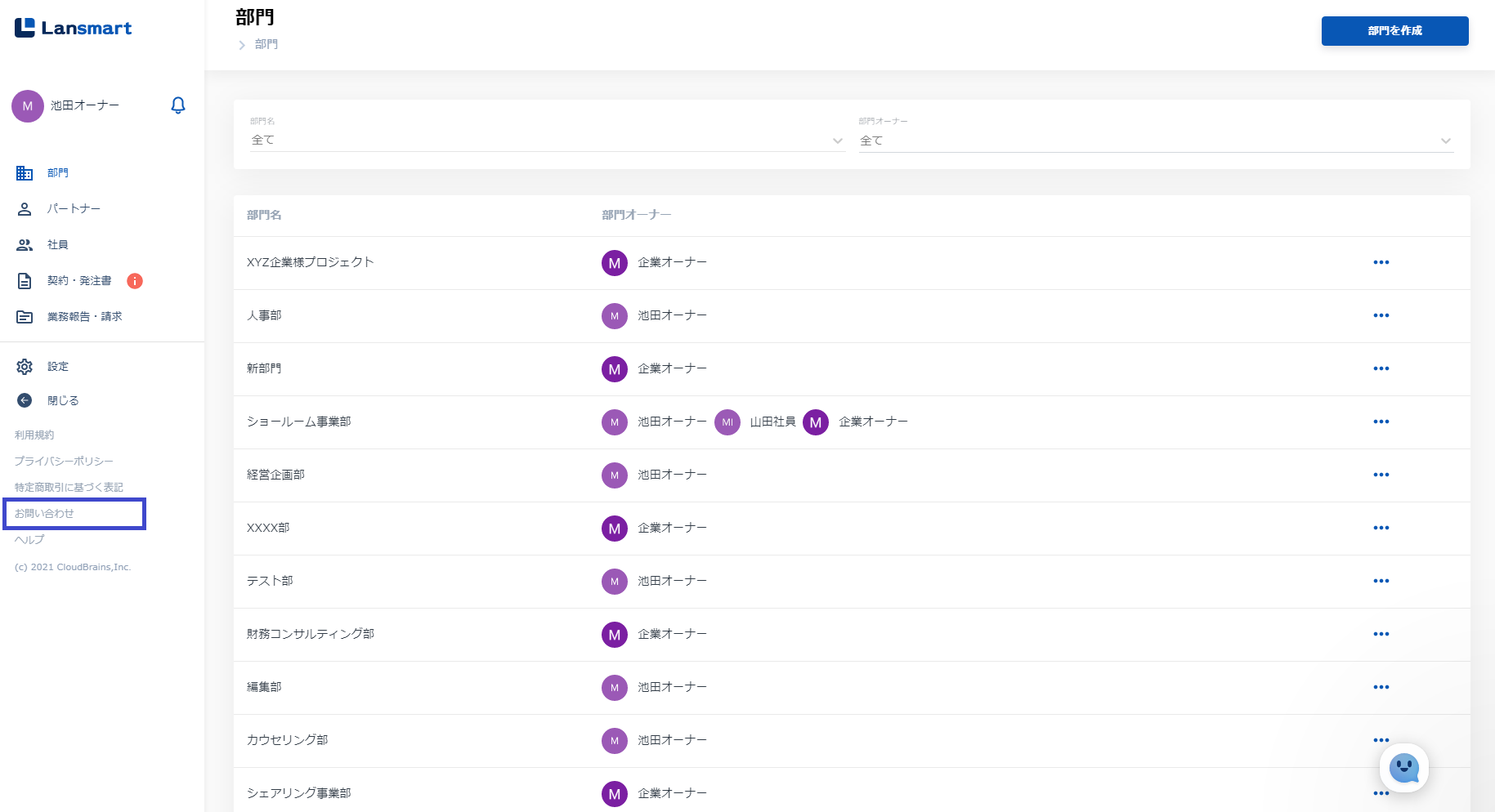Open the chatbot assistant bubble
Screen dimensions: 1495x812
click(x=1403, y=768)
